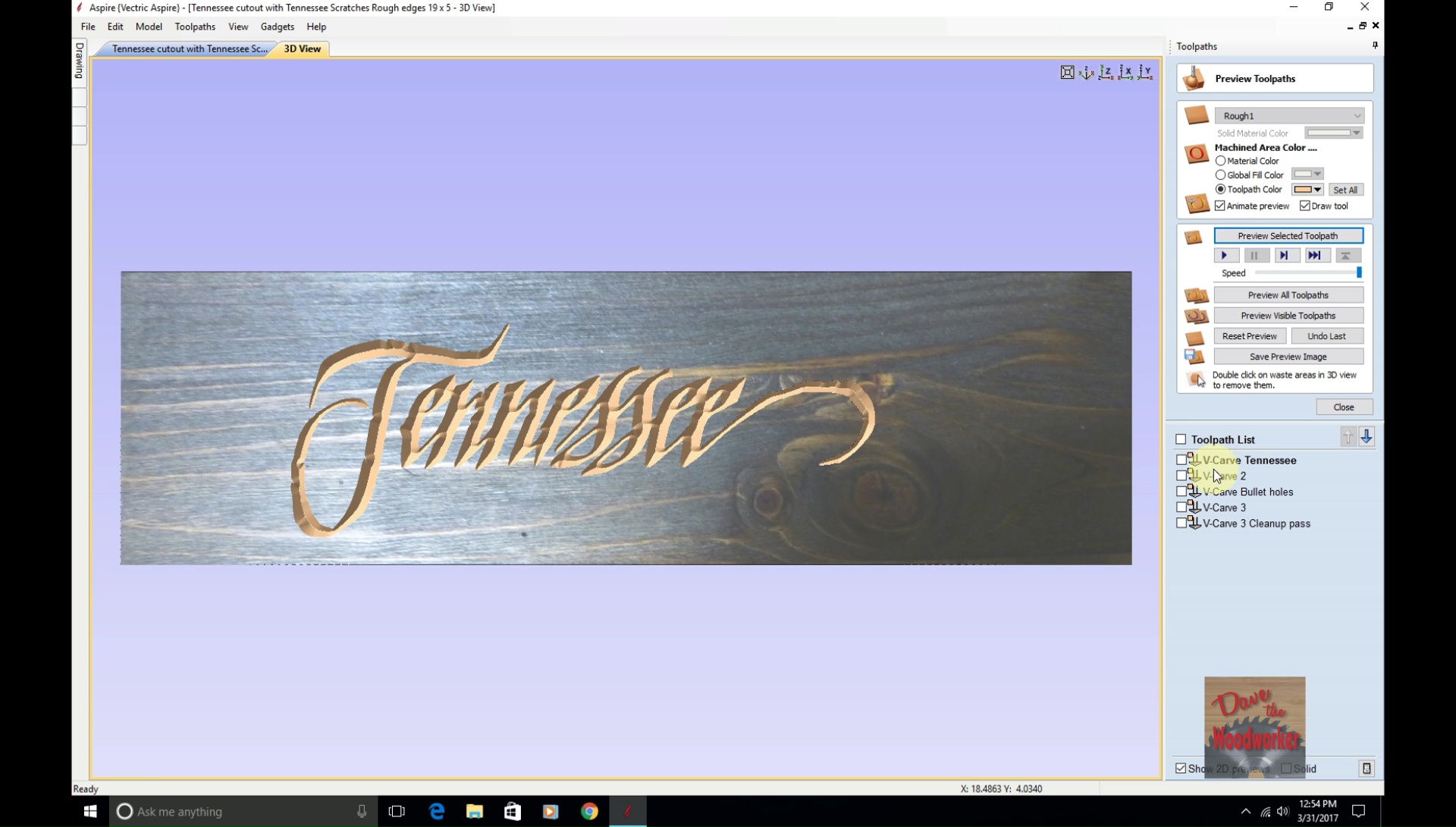The height and width of the screenshot is (827, 1456).
Task: Move toolpath up with the up arrow
Action: pyautogui.click(x=1348, y=438)
